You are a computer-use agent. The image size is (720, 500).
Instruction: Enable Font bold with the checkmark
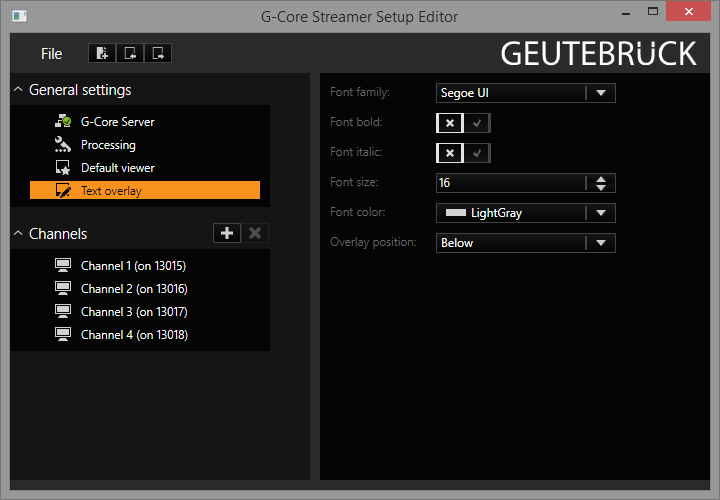(477, 123)
